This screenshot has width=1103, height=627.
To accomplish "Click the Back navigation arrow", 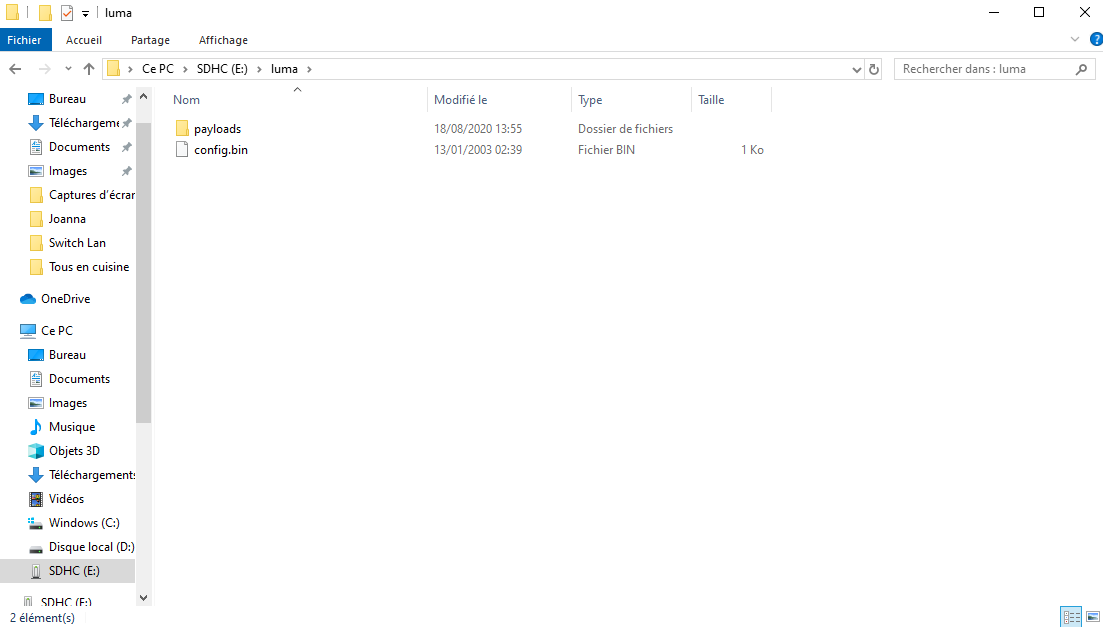I will coord(15,69).
